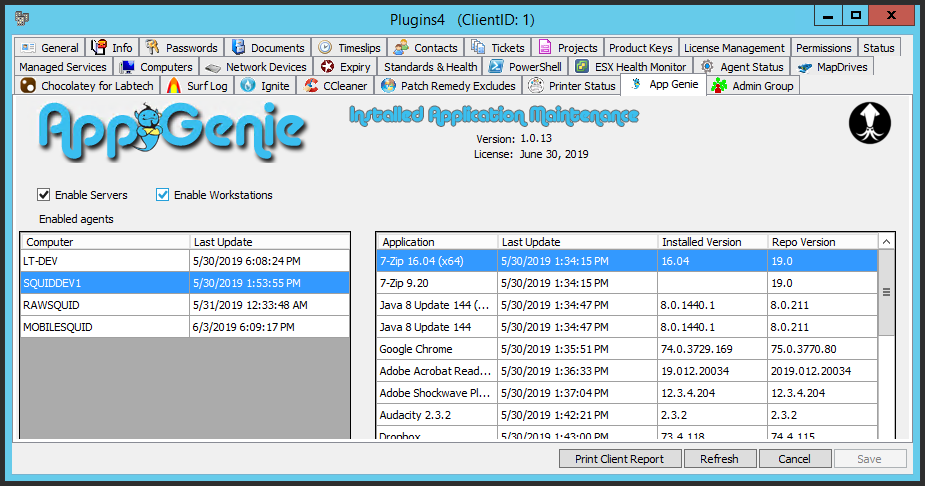925x486 pixels.
Task: Sort computers by Last Update column
Action: pos(268,242)
